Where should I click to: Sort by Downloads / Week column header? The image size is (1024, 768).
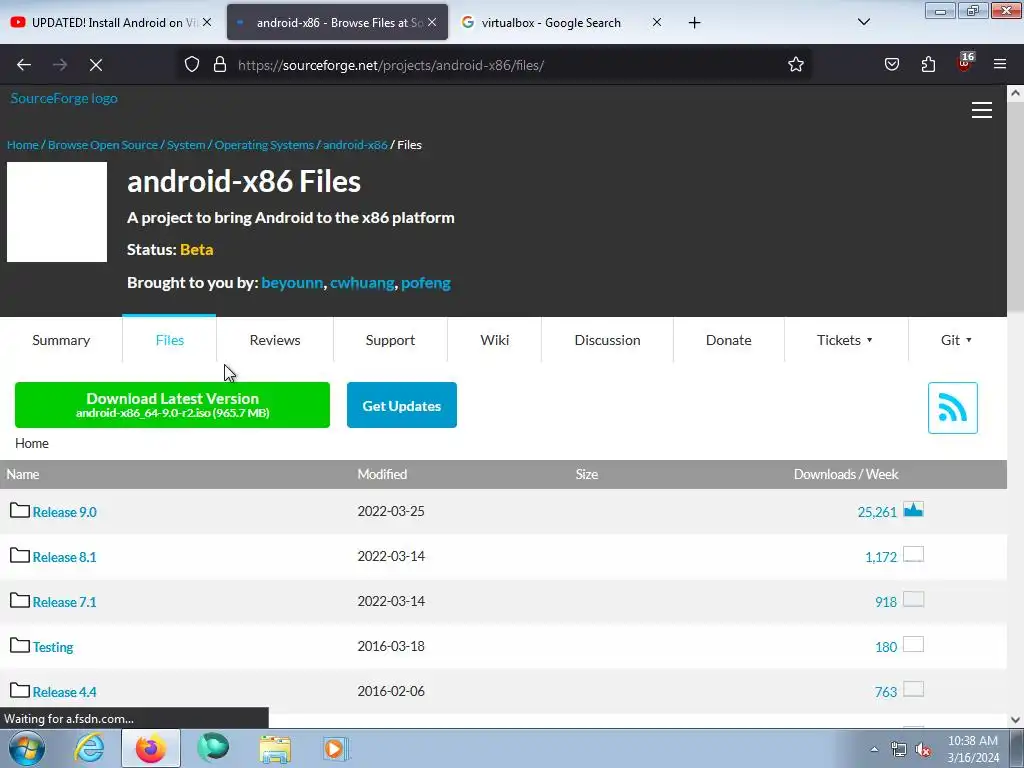[846, 474]
